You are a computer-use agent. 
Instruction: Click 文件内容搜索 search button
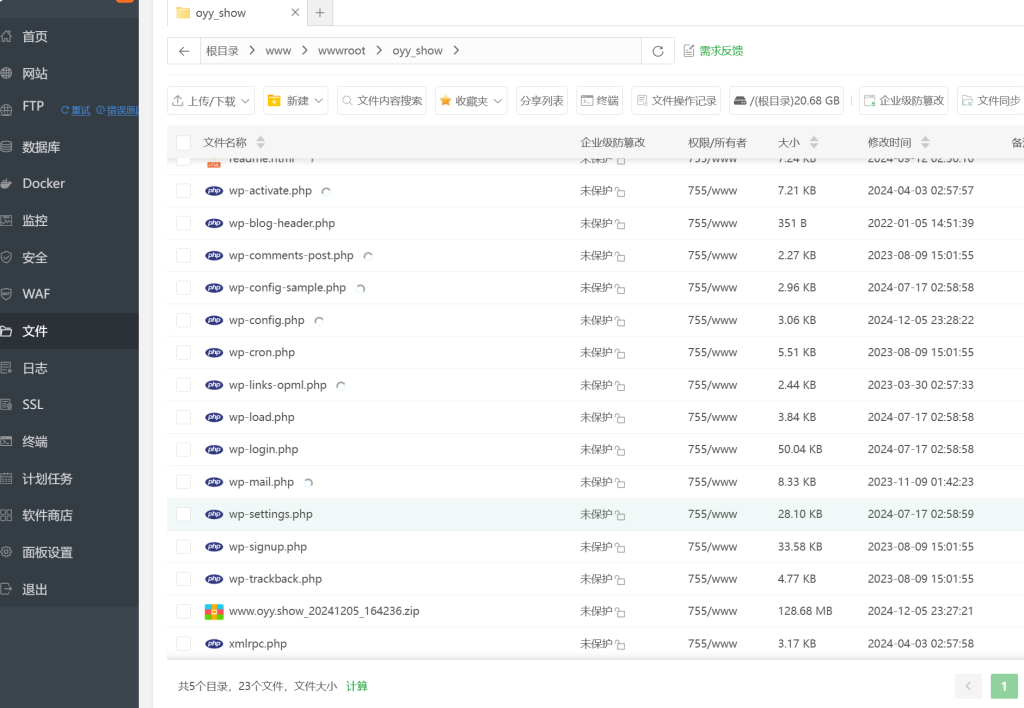pos(381,101)
